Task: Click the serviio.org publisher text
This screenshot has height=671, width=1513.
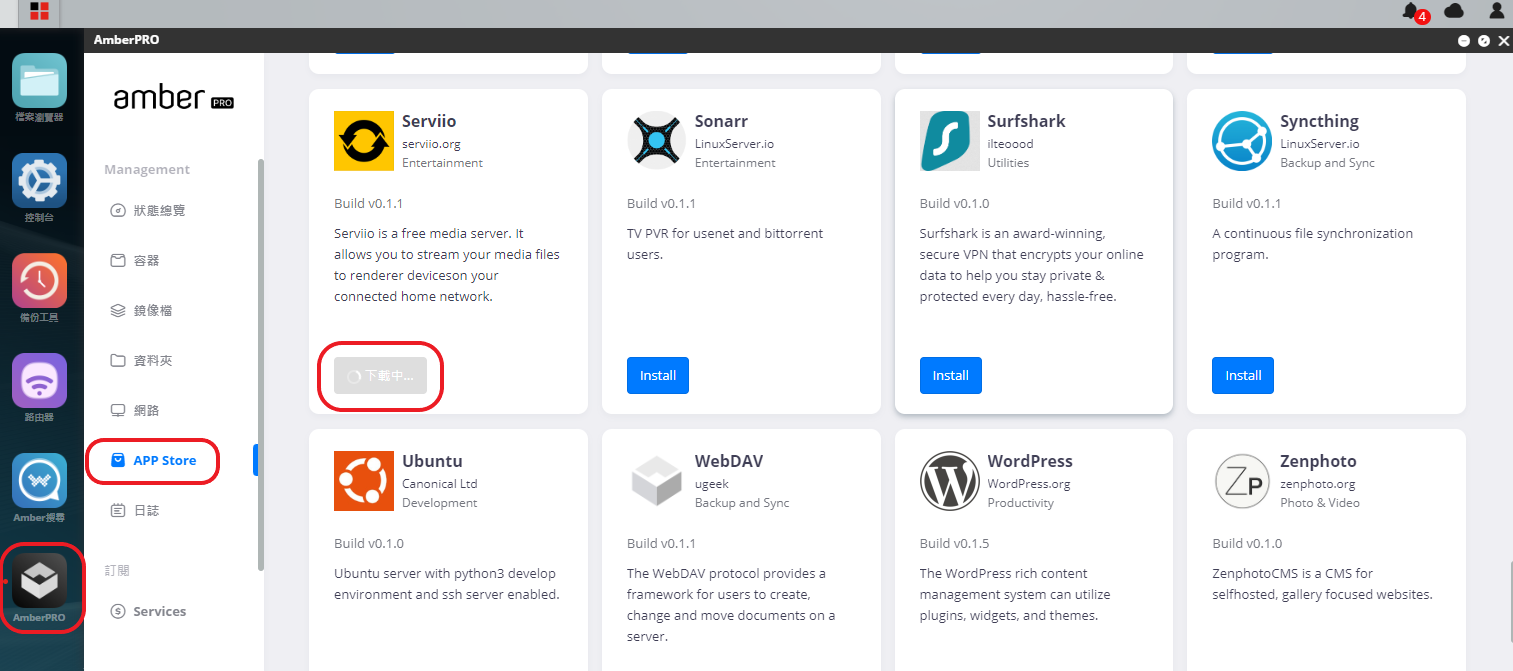Action: (431, 143)
